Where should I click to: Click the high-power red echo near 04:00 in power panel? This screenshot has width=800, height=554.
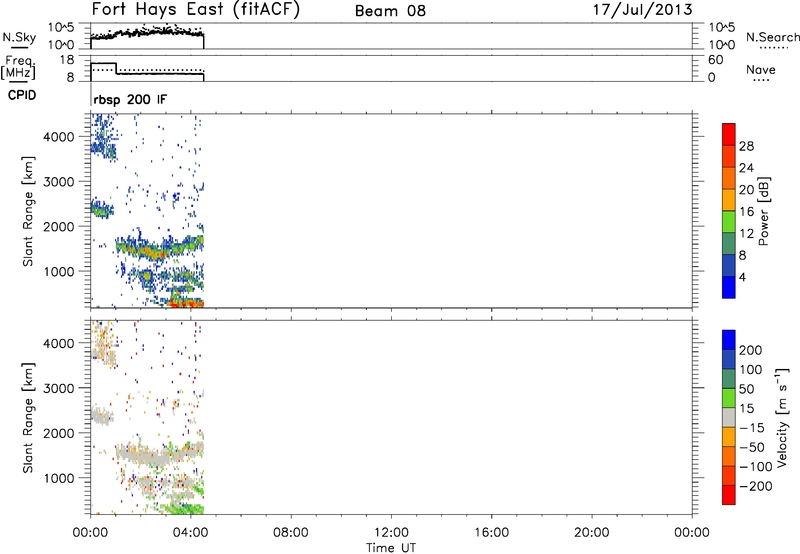click(186, 304)
